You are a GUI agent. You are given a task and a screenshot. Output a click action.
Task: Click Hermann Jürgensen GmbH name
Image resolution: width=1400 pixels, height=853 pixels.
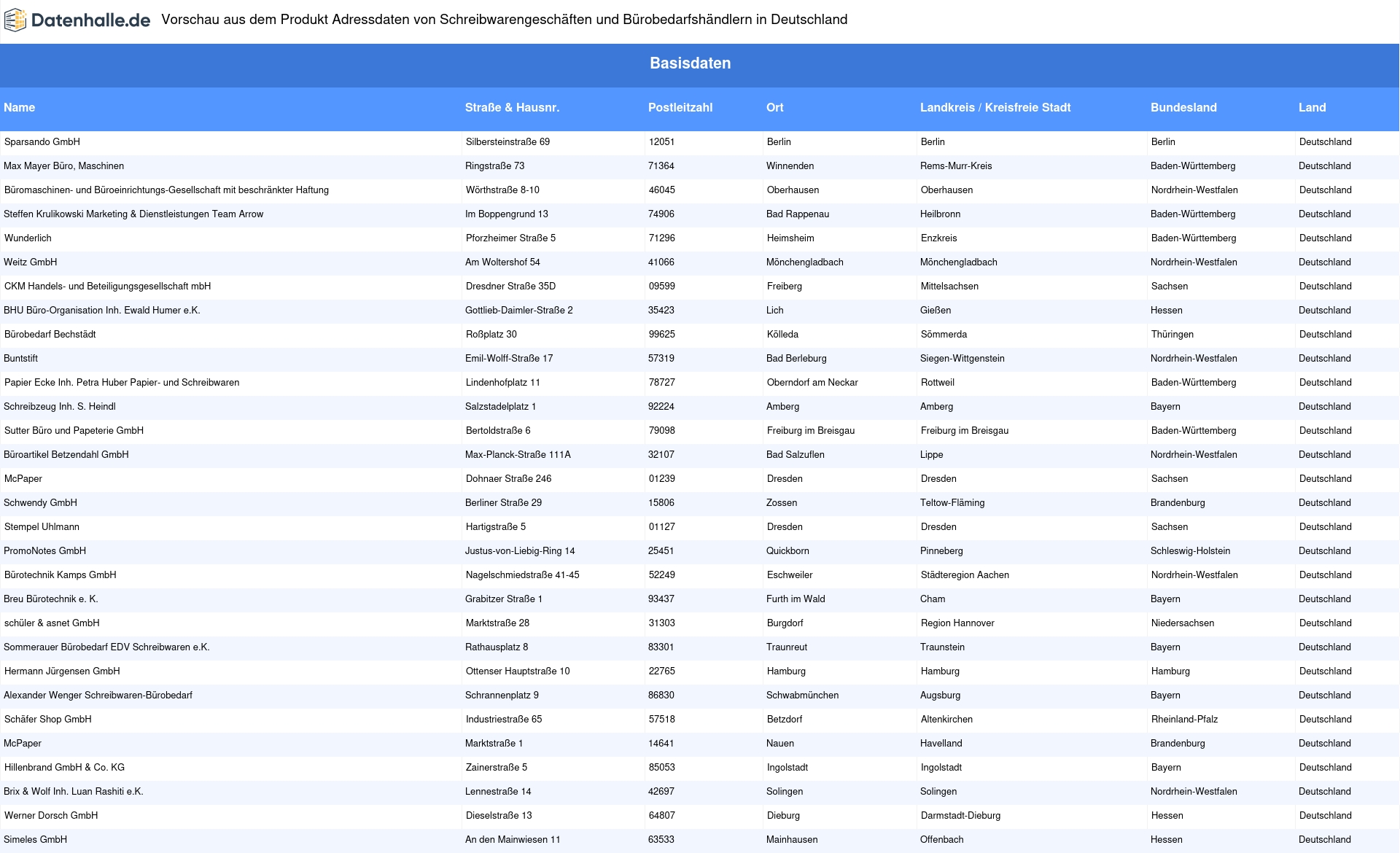pyautogui.click(x=62, y=671)
